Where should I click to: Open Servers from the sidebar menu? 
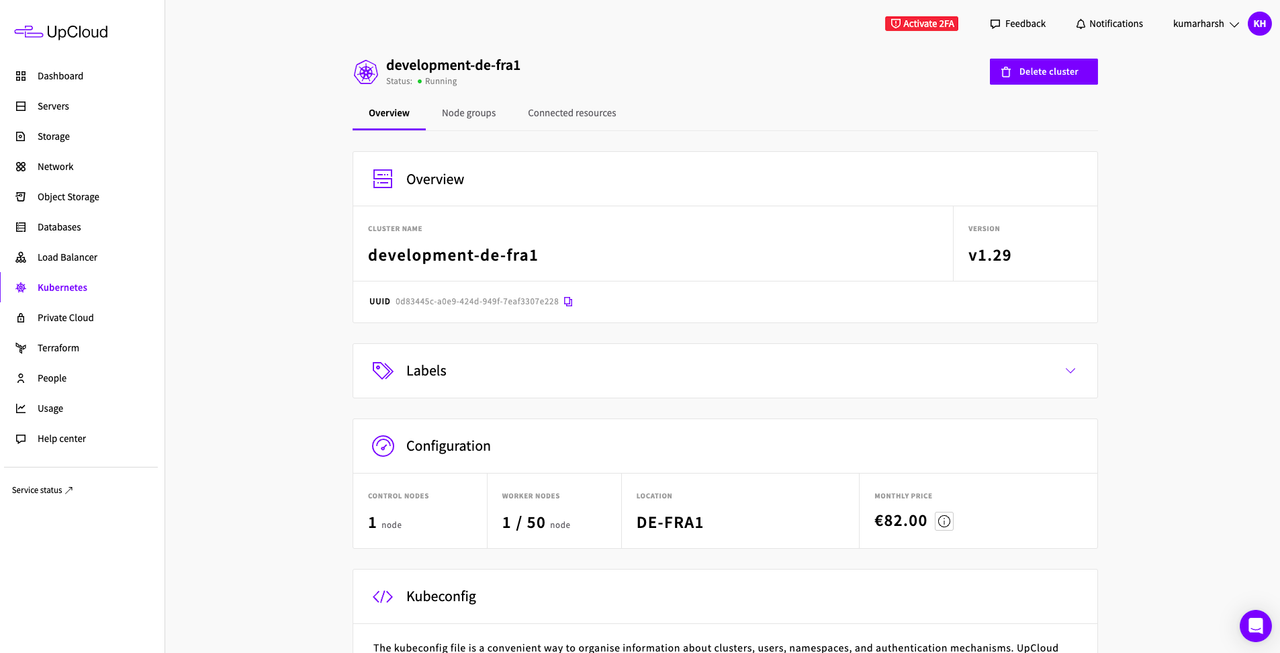[x=53, y=106]
